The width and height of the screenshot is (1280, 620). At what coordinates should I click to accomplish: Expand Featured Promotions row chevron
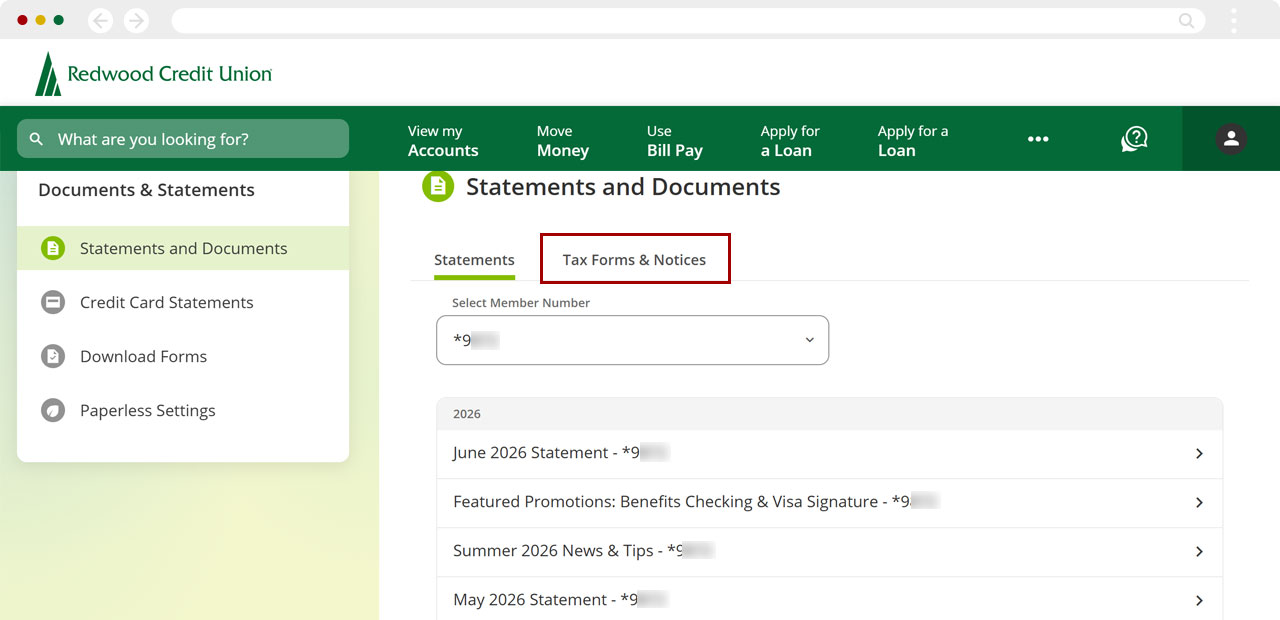point(1199,503)
